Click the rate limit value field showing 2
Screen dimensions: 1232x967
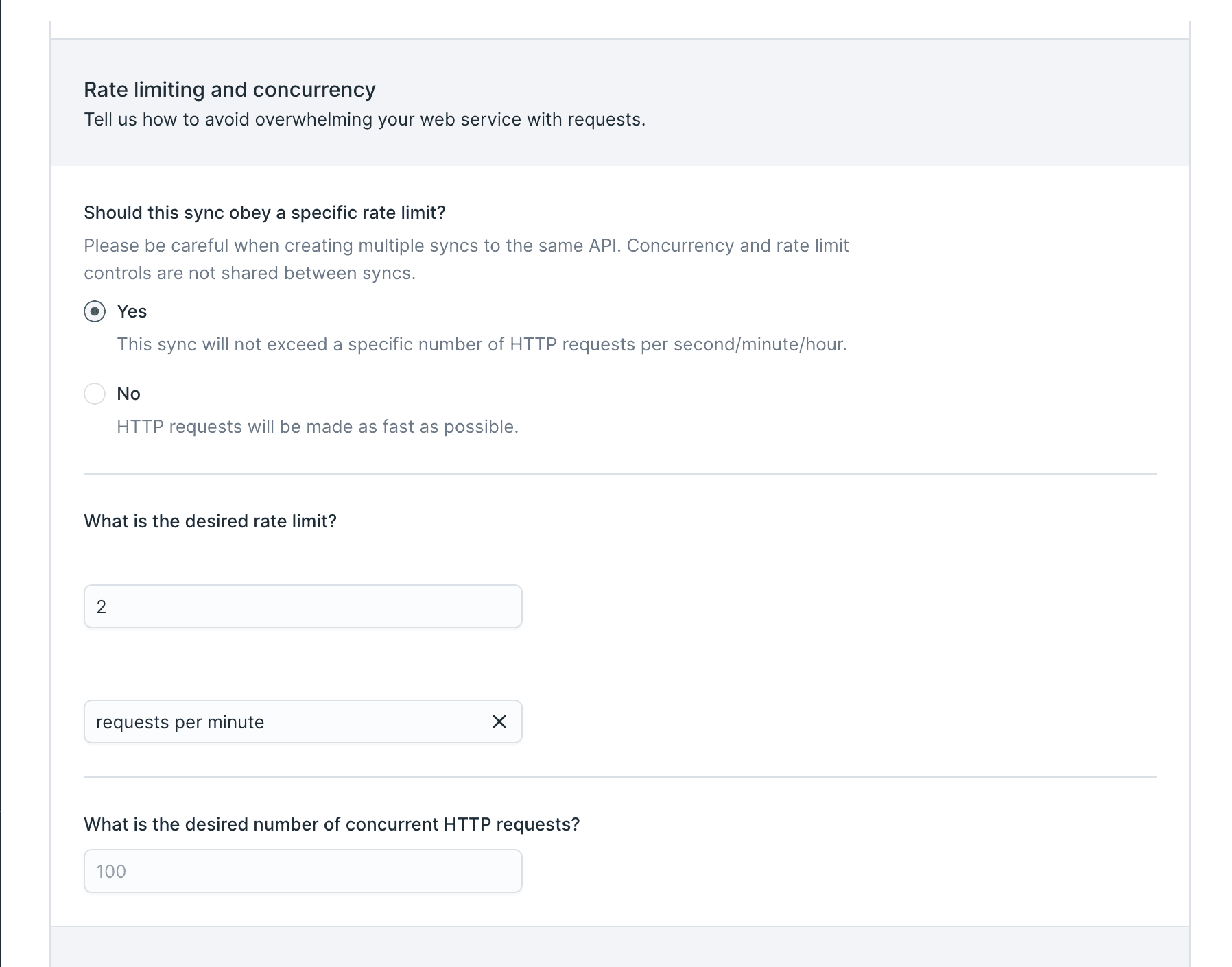(302, 606)
